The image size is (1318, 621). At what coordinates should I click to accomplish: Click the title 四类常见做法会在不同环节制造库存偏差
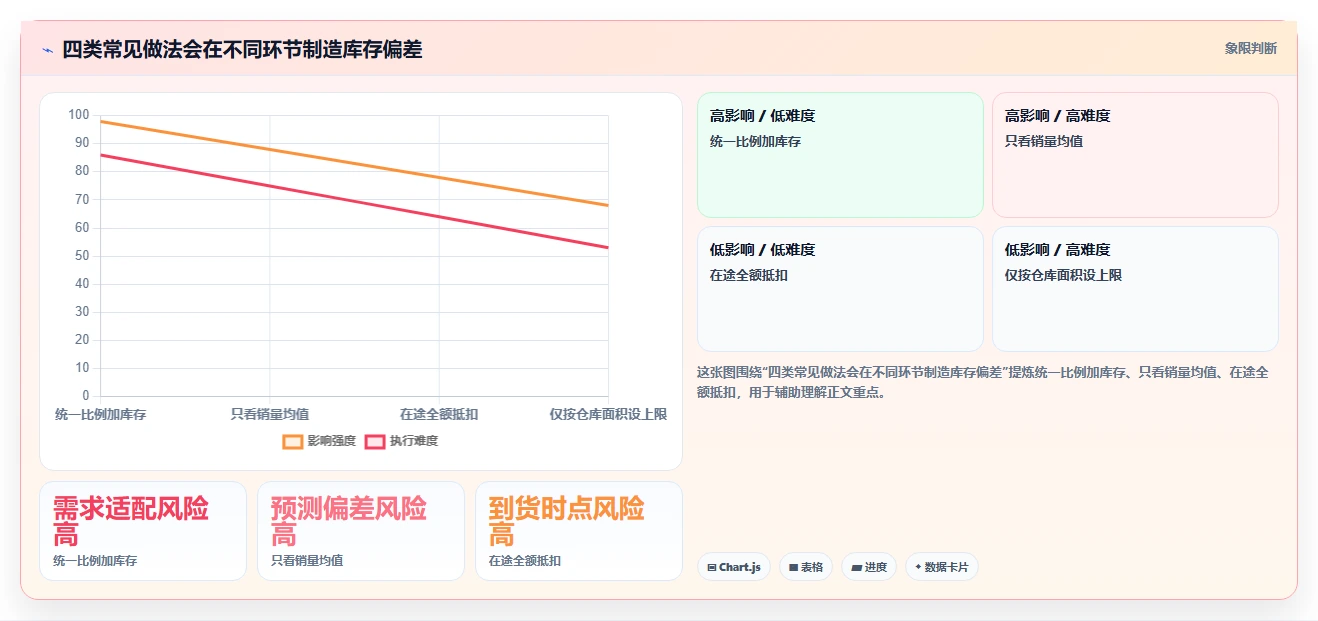[242, 49]
